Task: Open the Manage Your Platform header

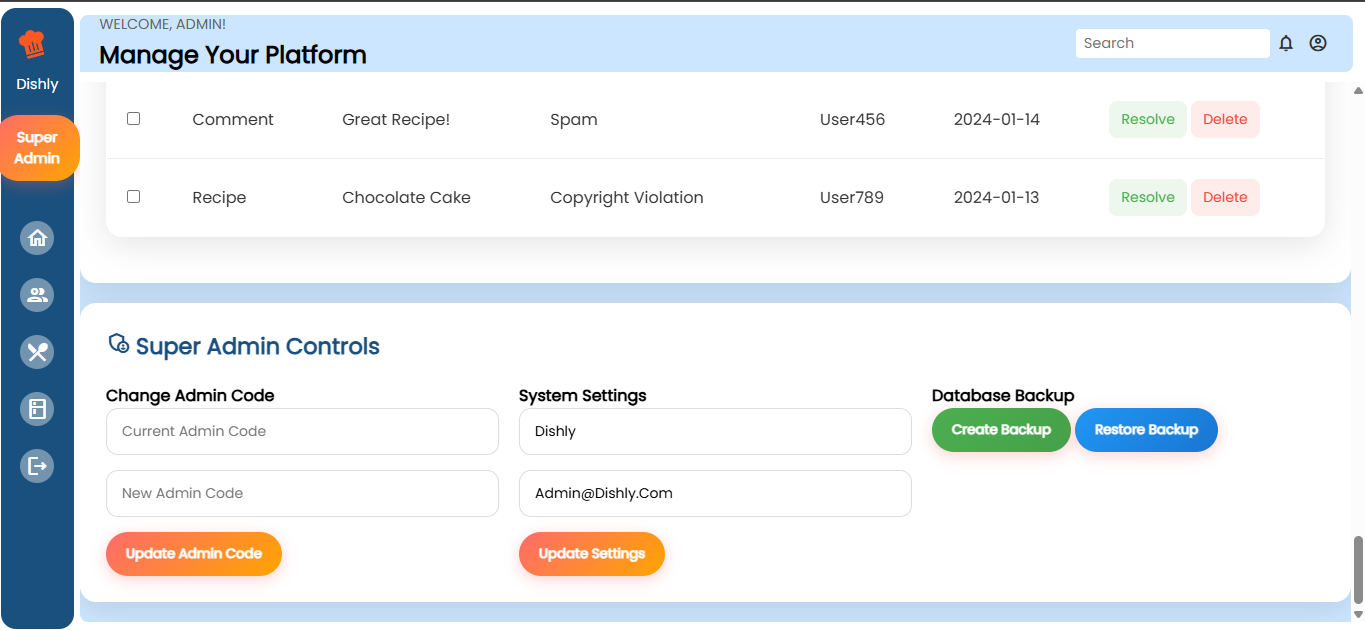Action: coord(232,55)
